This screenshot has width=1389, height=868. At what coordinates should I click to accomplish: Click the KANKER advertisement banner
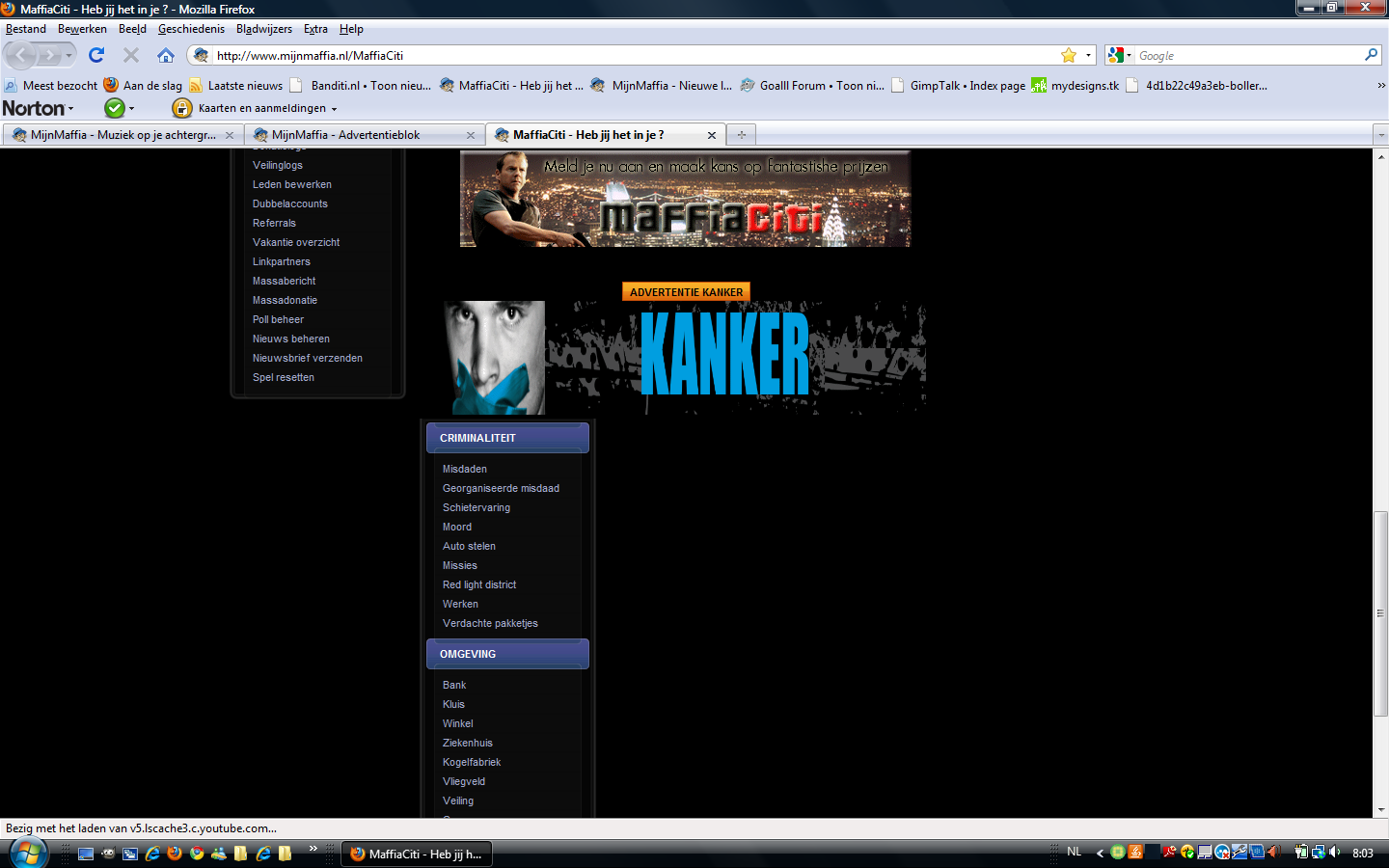(x=685, y=358)
